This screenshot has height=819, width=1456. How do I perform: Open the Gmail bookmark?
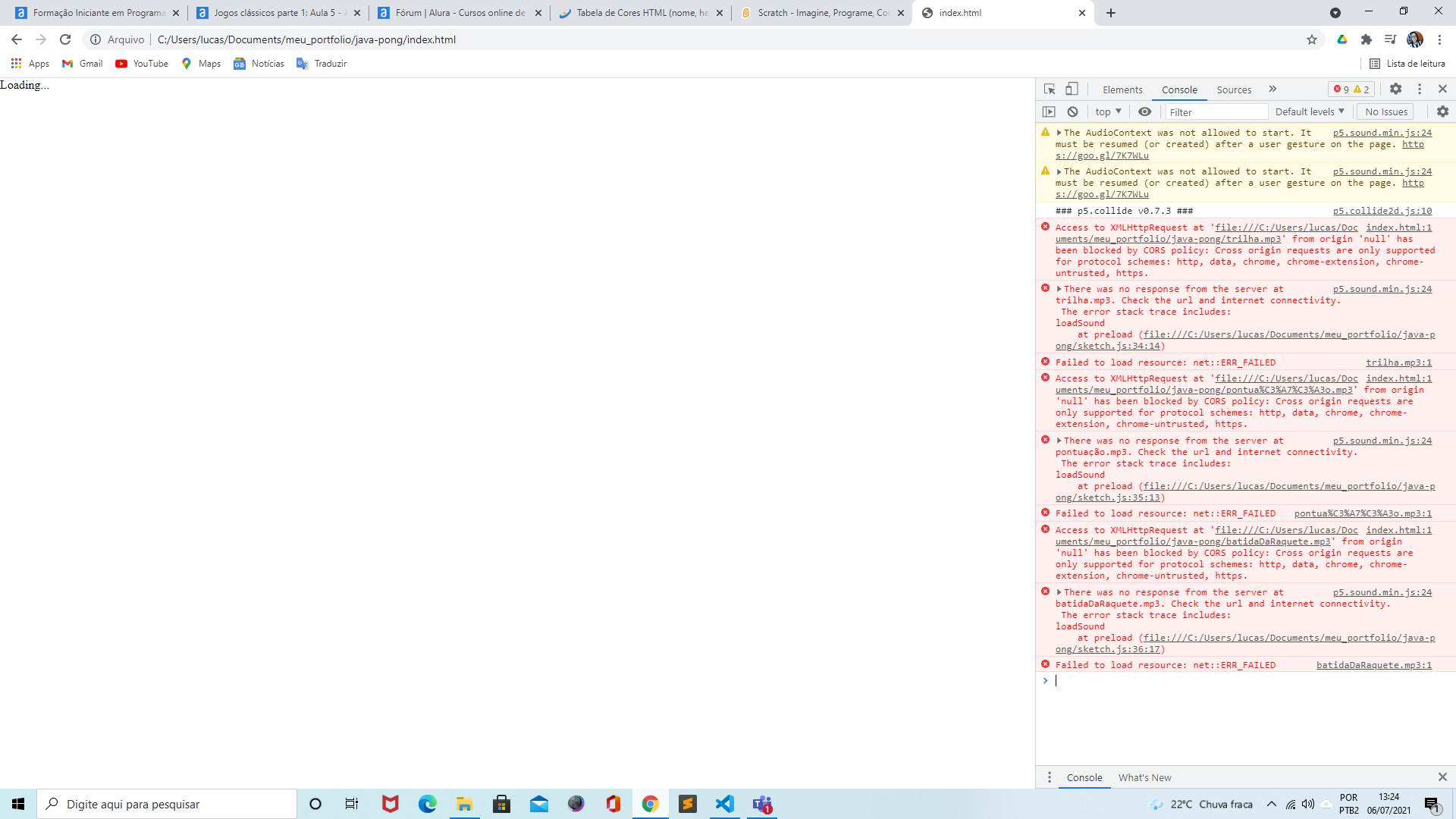tap(83, 64)
